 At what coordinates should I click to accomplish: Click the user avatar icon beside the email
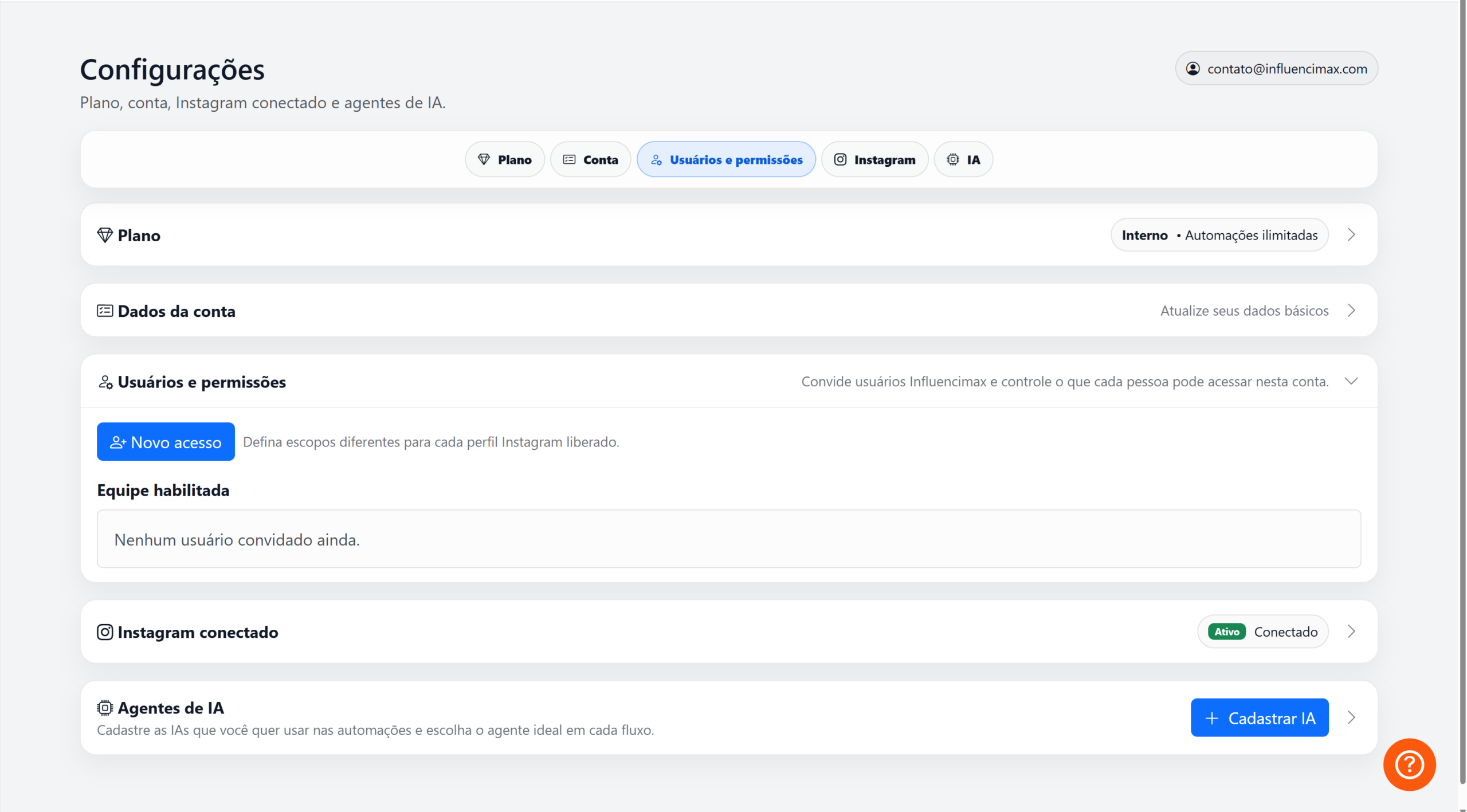click(1193, 69)
